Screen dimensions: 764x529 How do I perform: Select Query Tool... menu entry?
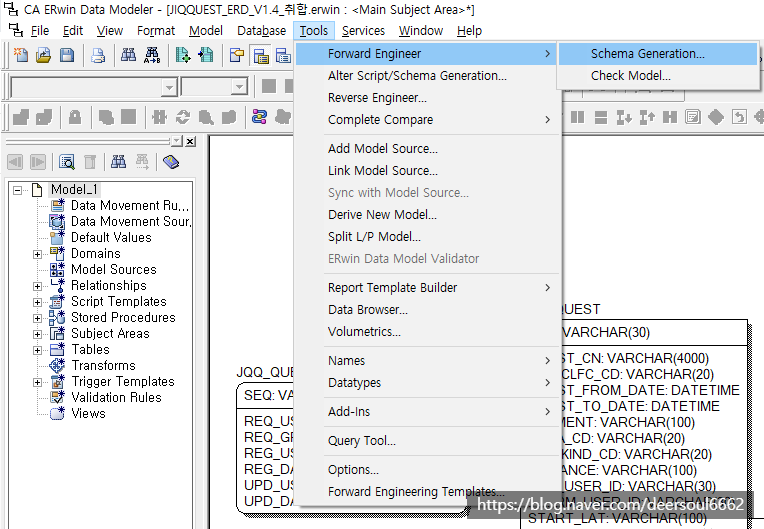point(428,440)
